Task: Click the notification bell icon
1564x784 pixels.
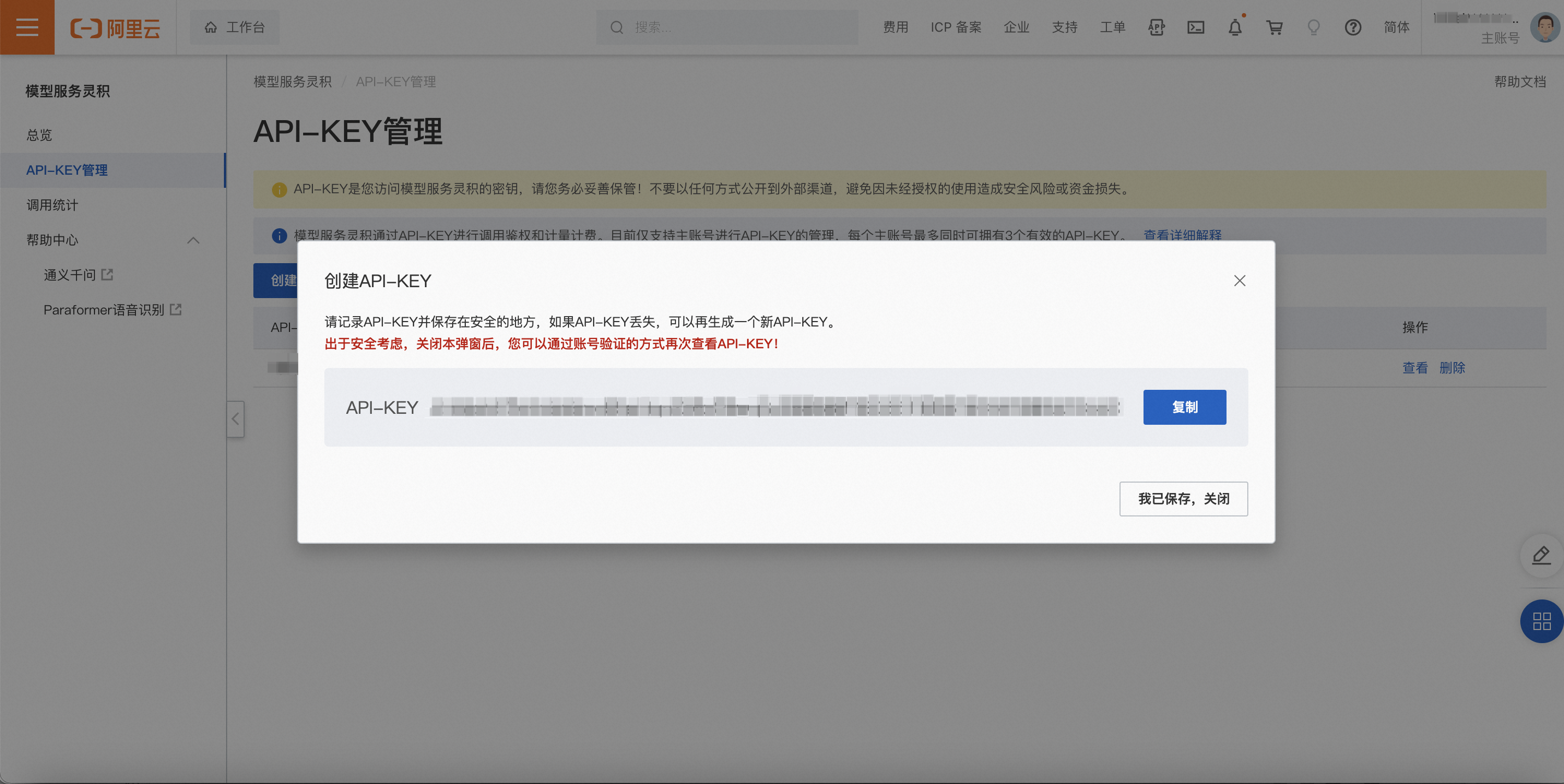Action: tap(1234, 27)
